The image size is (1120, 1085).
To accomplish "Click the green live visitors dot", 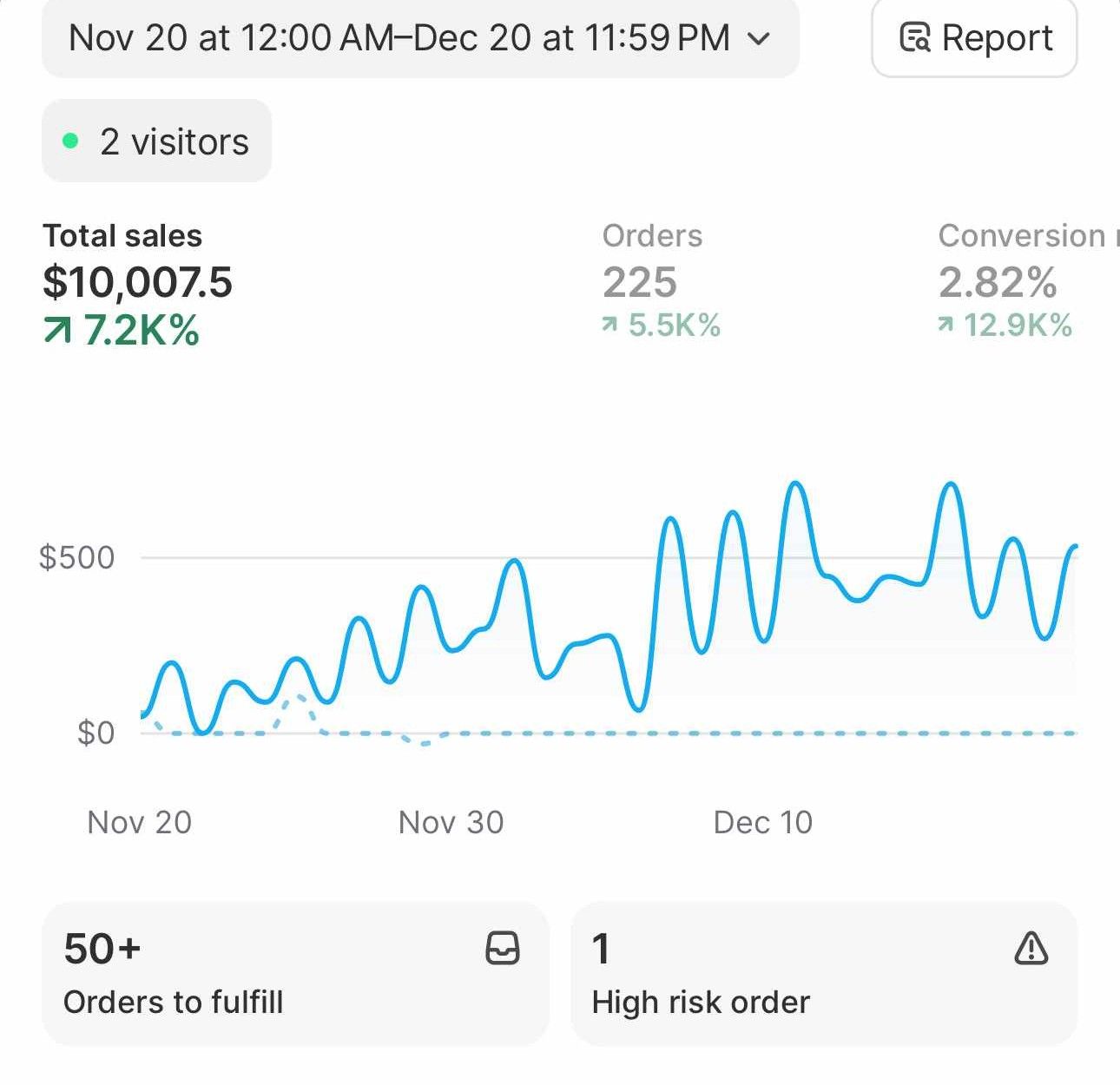I will [71, 141].
